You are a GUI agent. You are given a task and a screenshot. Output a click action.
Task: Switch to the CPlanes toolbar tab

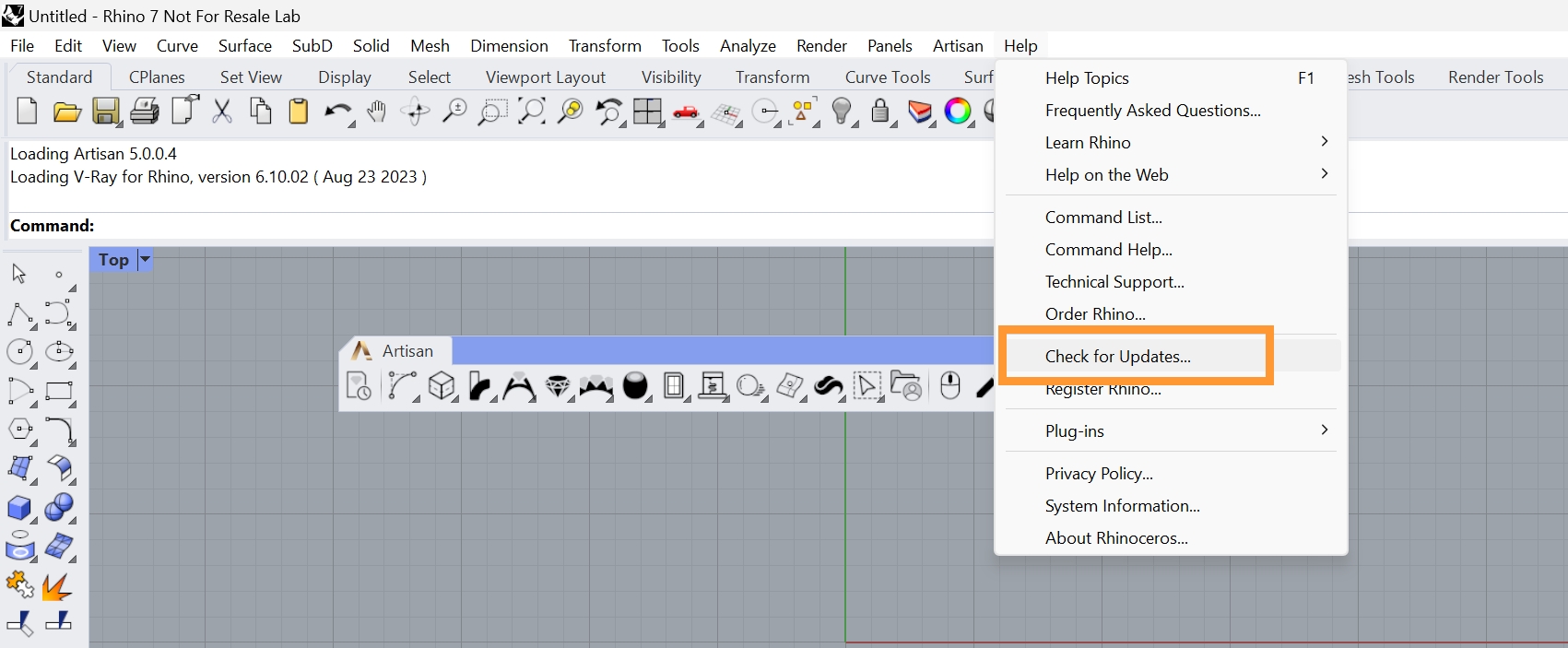pyautogui.click(x=157, y=77)
